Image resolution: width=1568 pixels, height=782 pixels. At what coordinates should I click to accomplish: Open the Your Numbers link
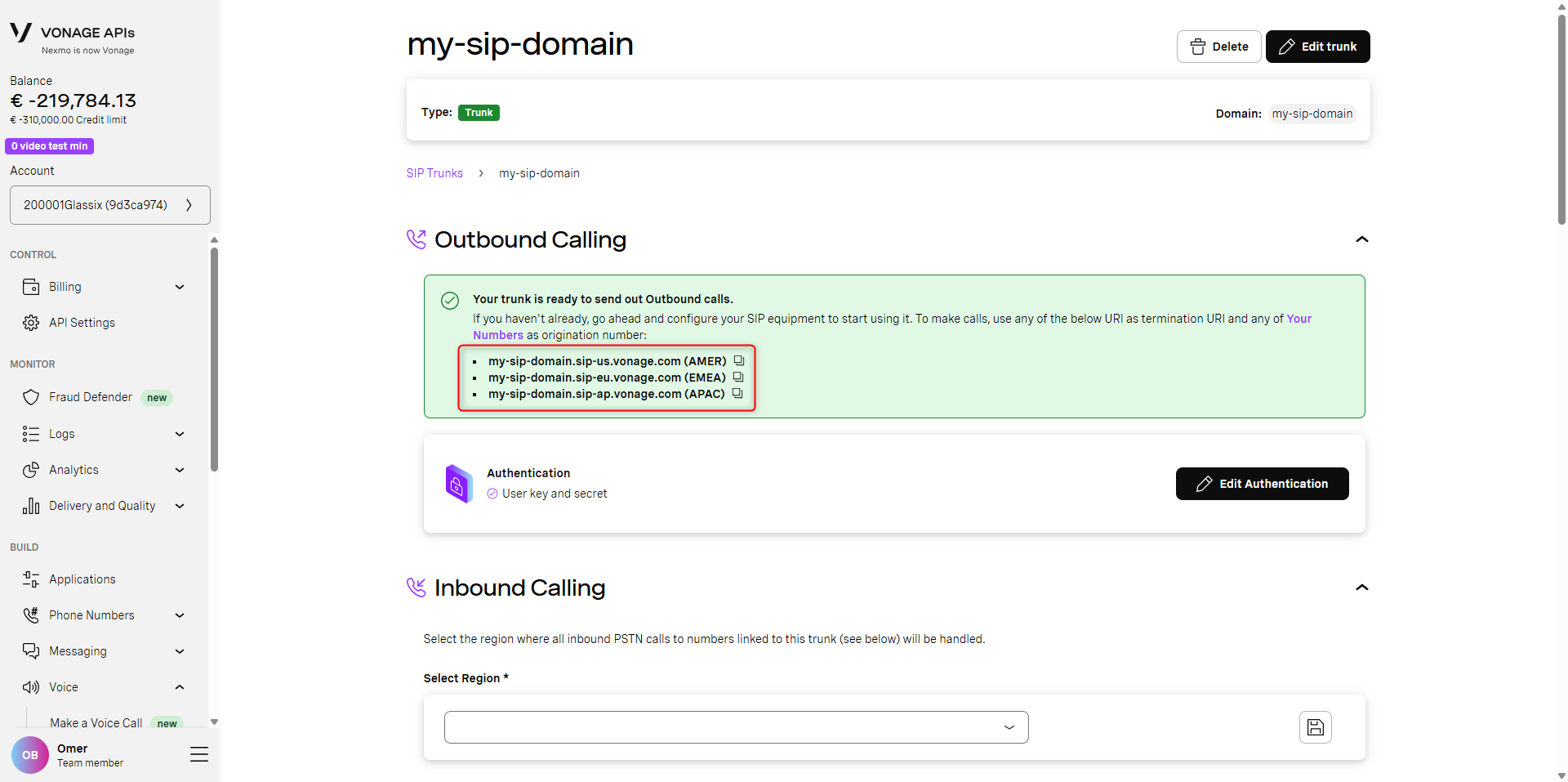click(1299, 319)
